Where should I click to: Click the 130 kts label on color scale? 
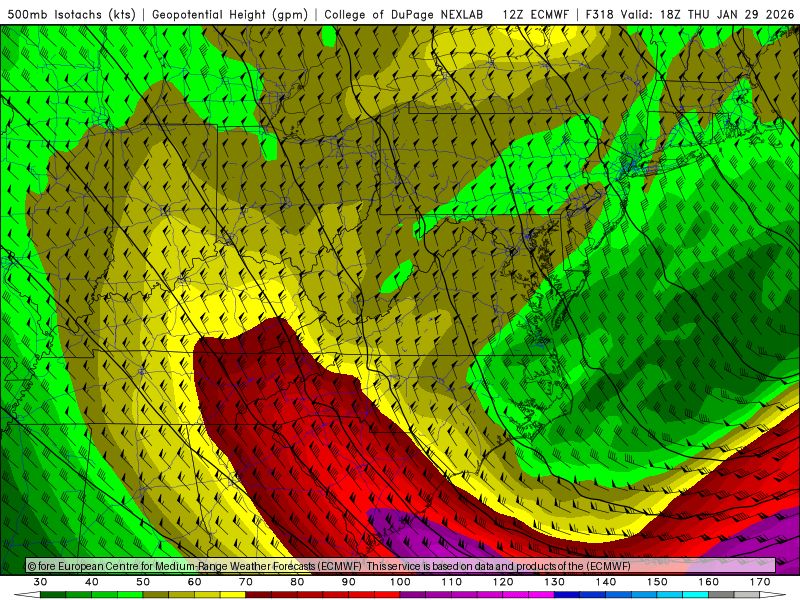click(x=554, y=582)
